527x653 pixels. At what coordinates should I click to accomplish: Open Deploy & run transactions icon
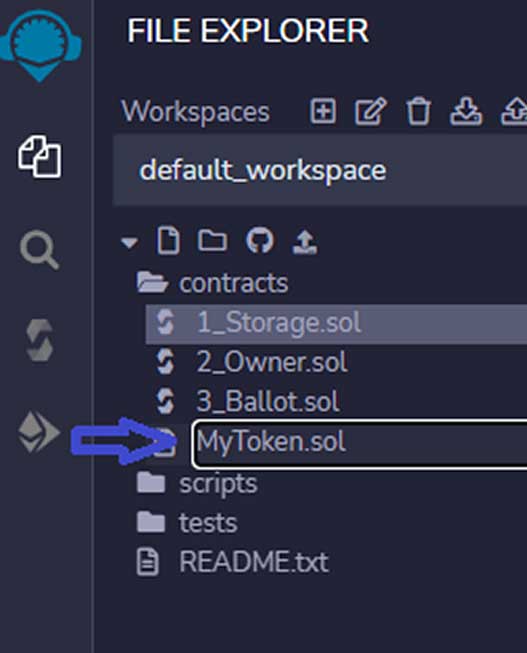pyautogui.click(x=39, y=432)
